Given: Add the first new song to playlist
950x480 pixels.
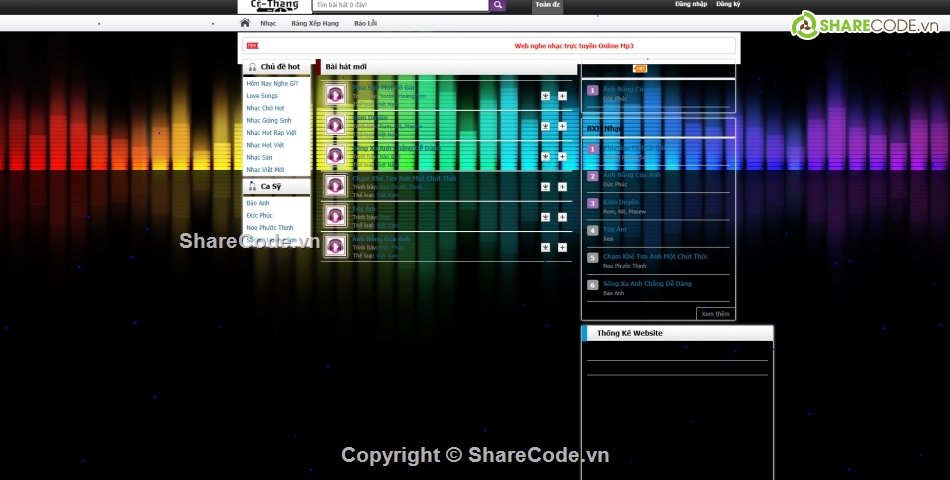Looking at the screenshot, I should pyautogui.click(x=562, y=96).
